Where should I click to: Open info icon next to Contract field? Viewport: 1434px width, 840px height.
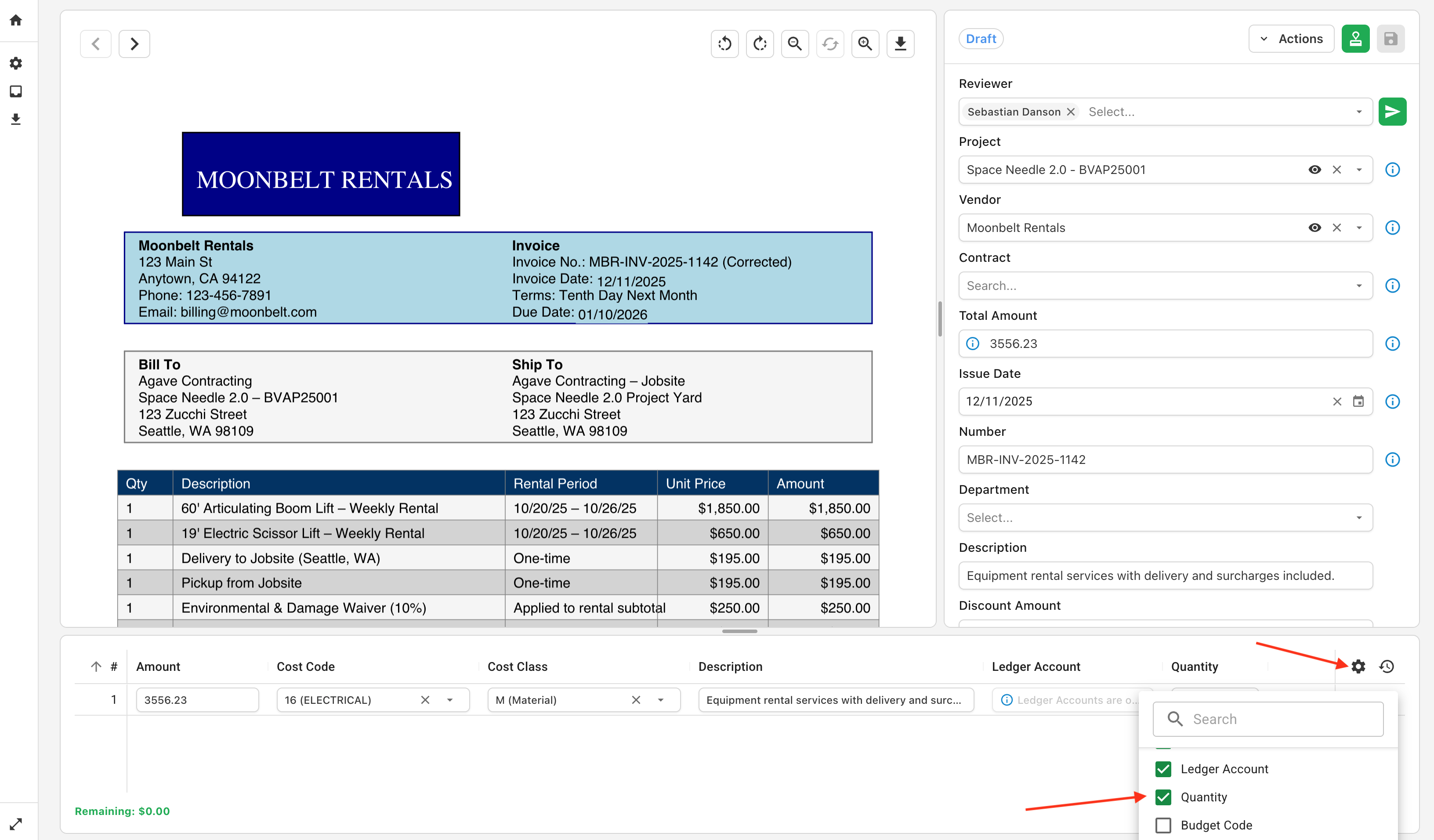click(x=1392, y=286)
